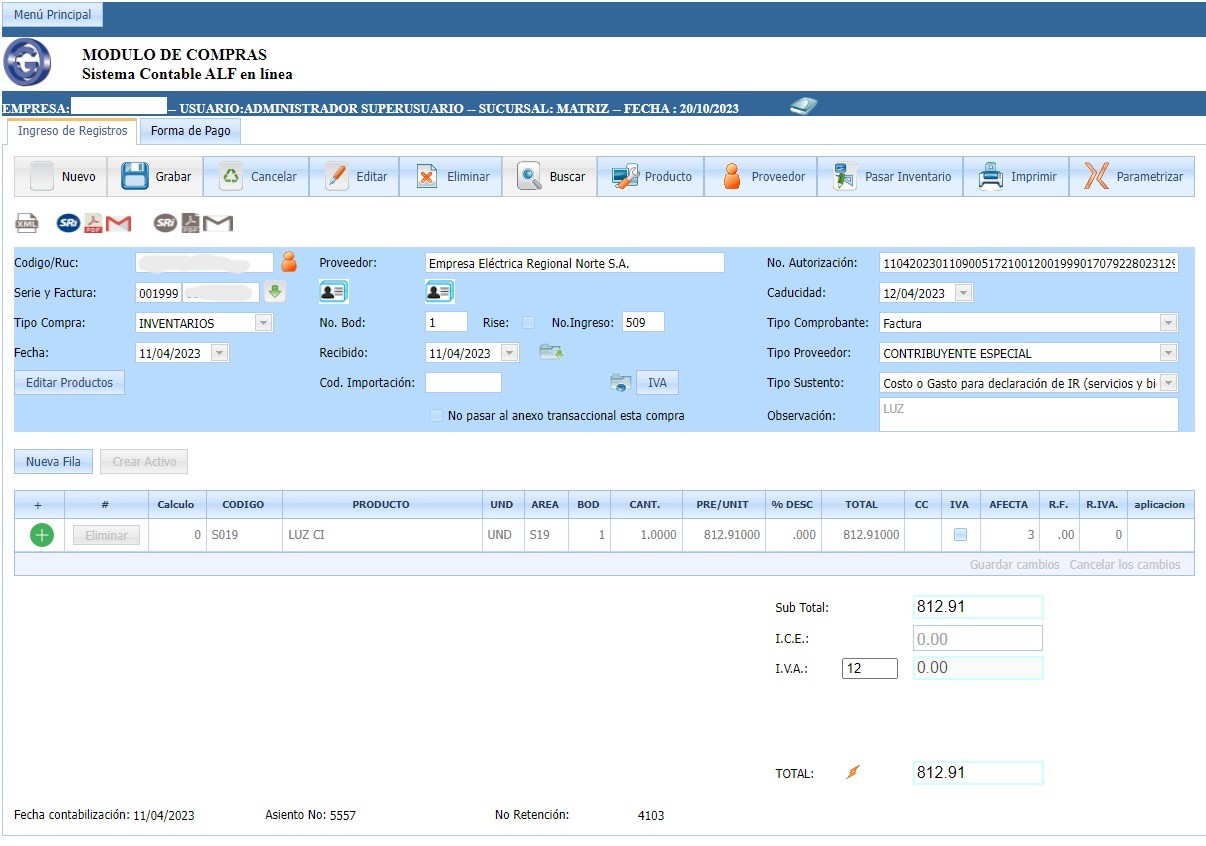Switch to the Forma de Pago tab
Image resolution: width=1206 pixels, height=846 pixels.
tap(190, 131)
